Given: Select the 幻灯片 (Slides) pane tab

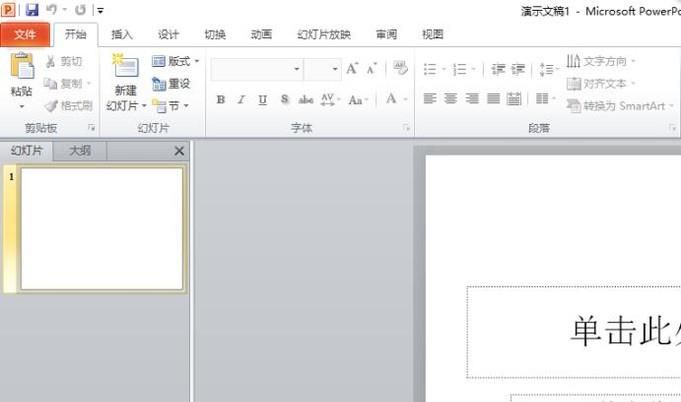Looking at the screenshot, I should coord(27,151).
